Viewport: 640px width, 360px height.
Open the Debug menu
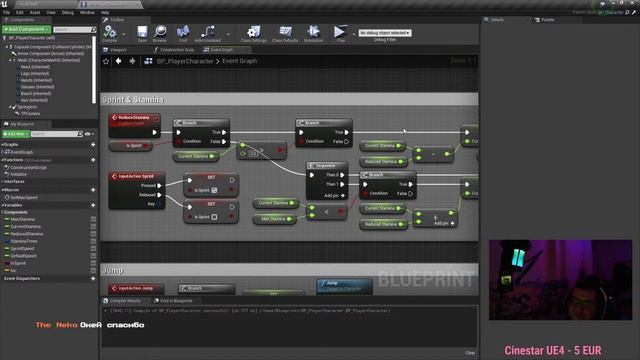pos(67,13)
